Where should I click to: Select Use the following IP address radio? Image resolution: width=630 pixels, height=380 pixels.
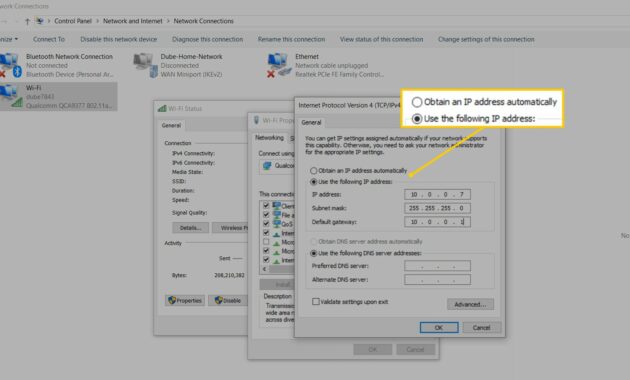(313, 182)
